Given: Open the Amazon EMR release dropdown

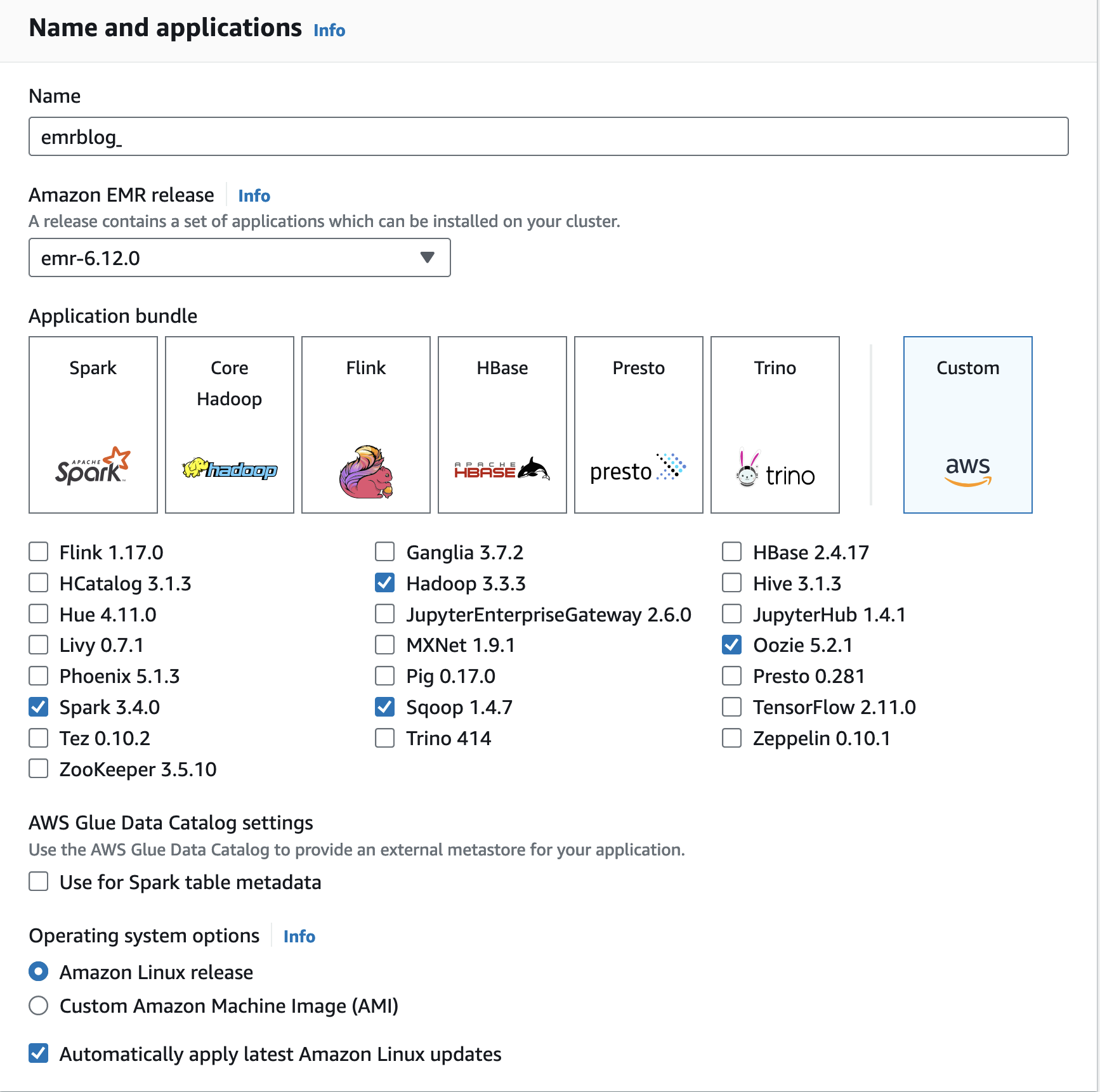Looking at the screenshot, I should pyautogui.click(x=240, y=257).
